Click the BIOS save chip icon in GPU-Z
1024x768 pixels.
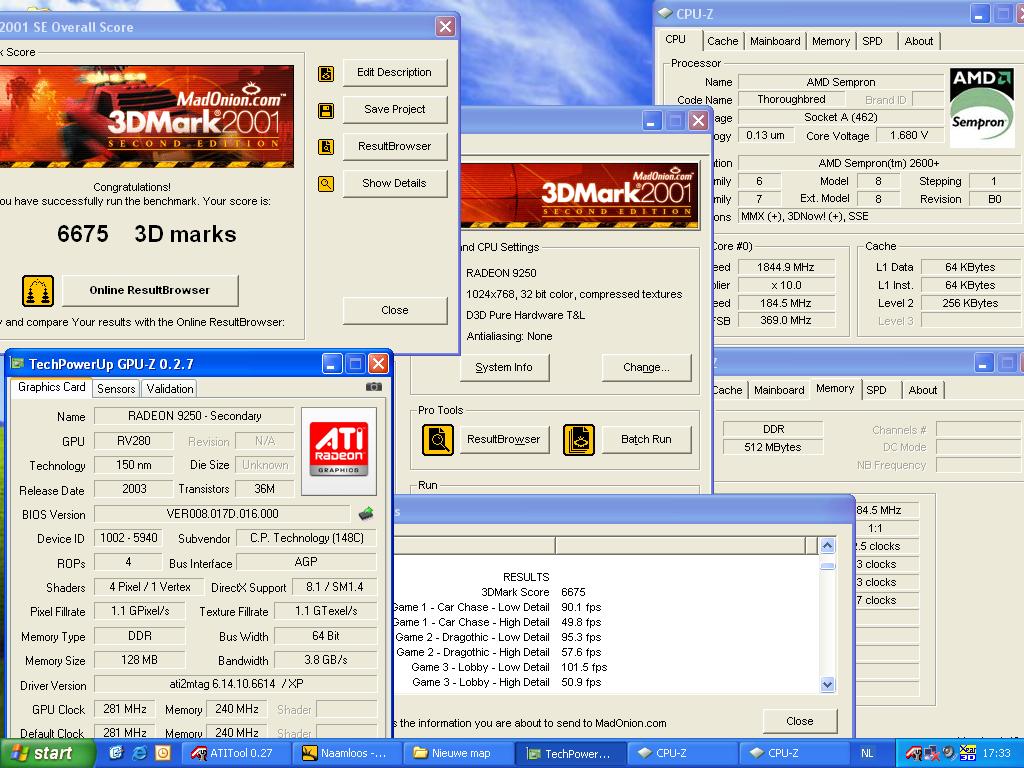pos(366,513)
